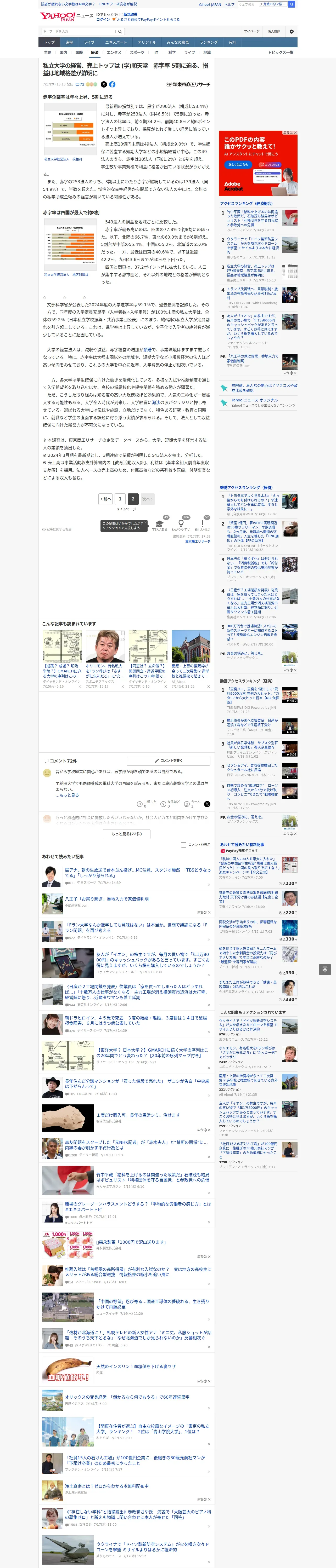Click the 東京商工リサーチ logo near the headline
Screen dimensions: 336x1568
point(188,85)
